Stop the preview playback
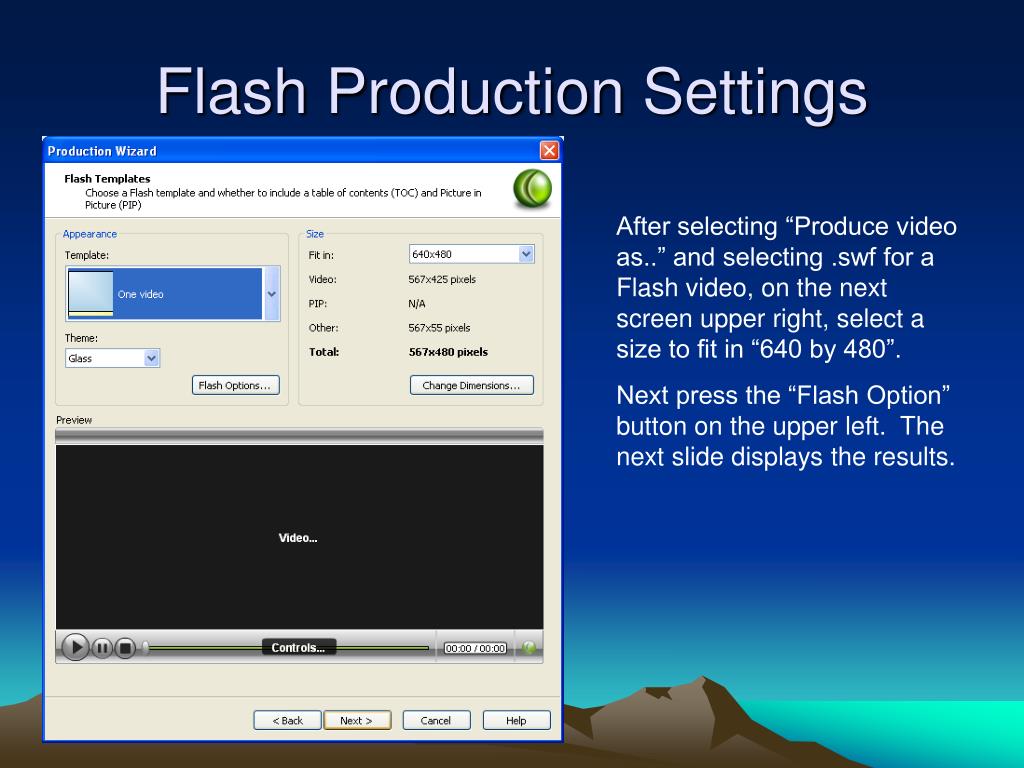 (125, 648)
